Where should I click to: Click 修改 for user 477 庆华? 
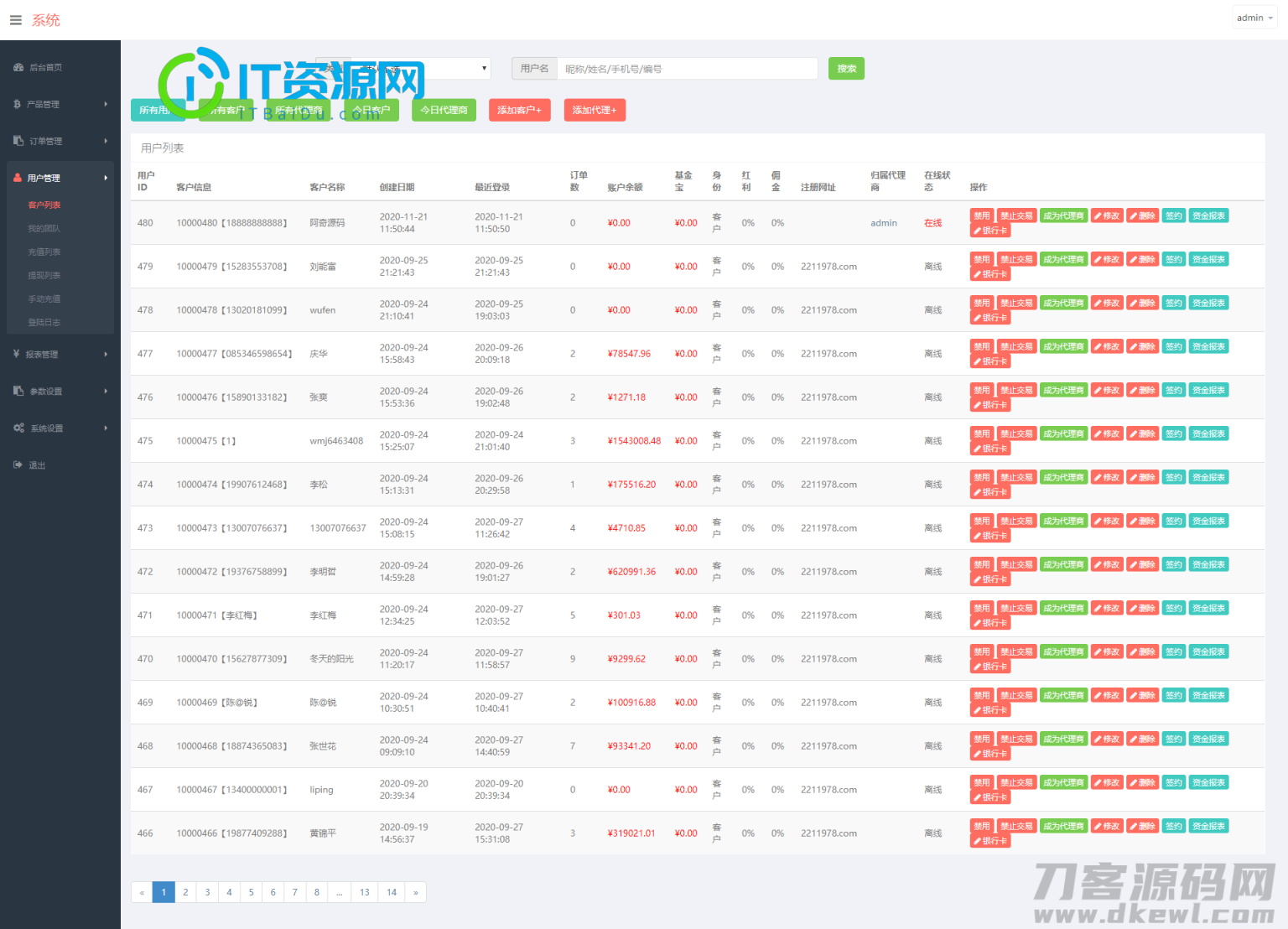pos(1107,346)
